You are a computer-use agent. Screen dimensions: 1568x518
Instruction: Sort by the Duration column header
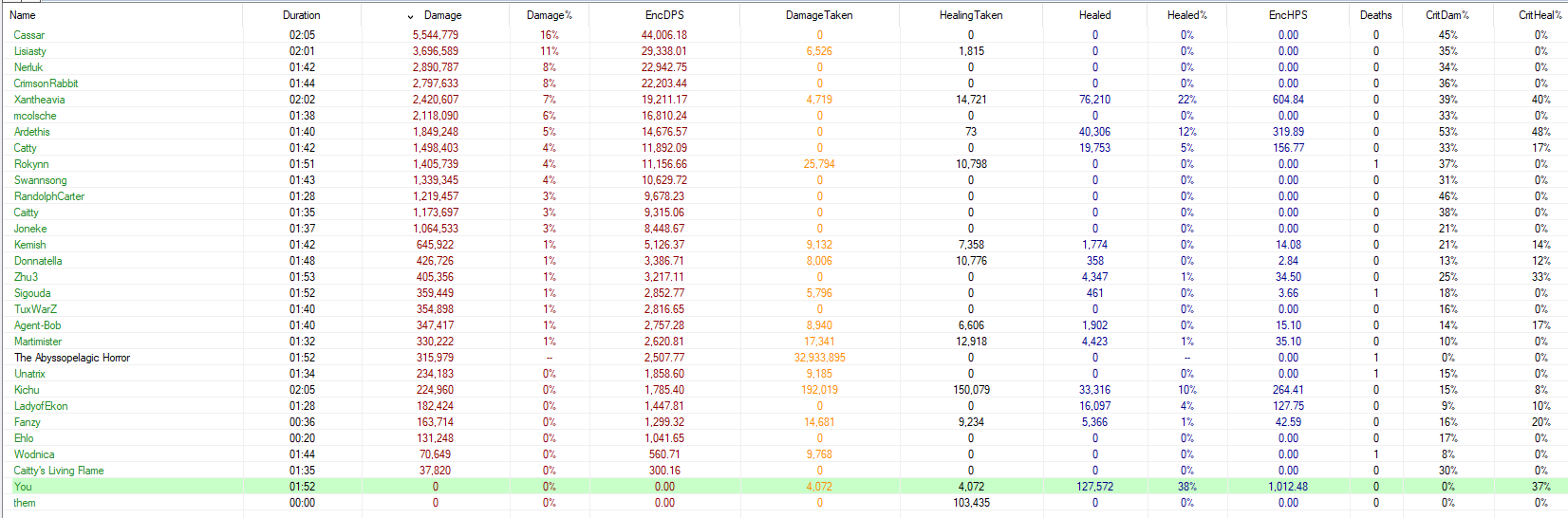point(301,15)
